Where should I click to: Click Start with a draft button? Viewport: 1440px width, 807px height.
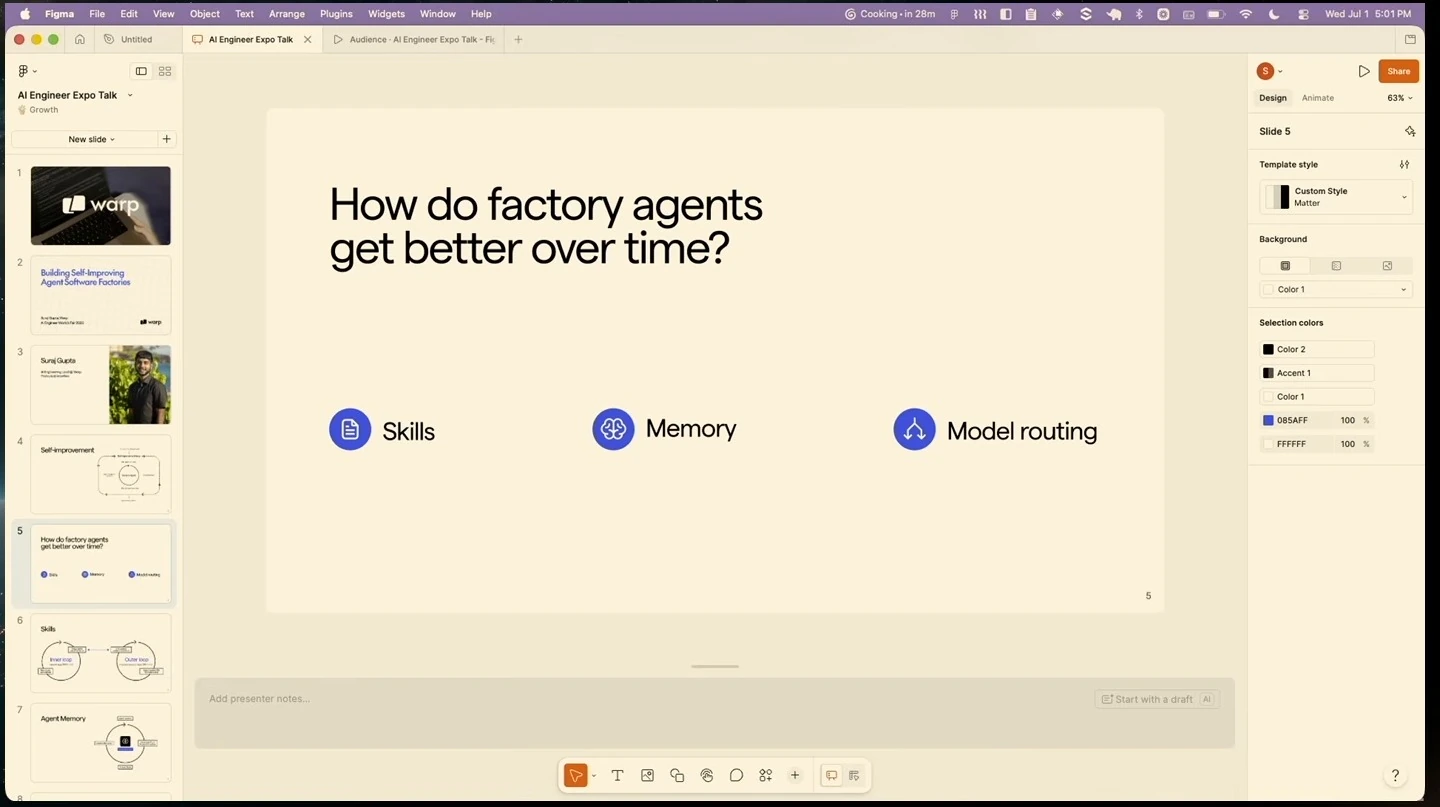click(x=1156, y=699)
